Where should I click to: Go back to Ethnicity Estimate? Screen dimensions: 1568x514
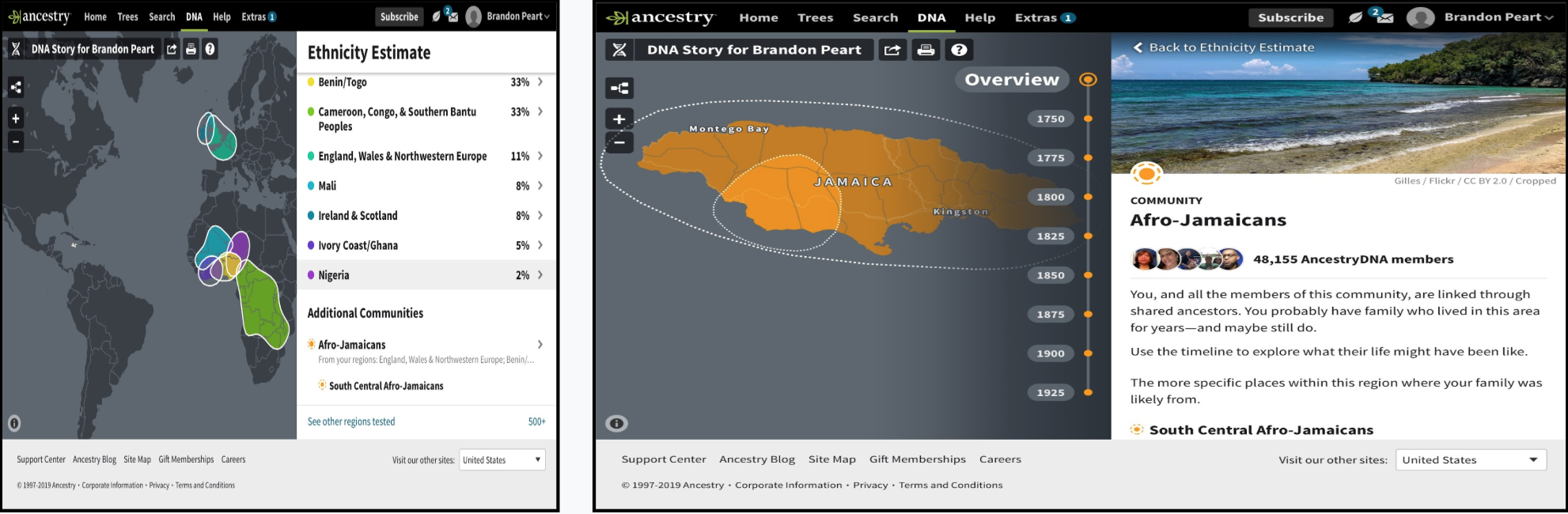click(x=1224, y=47)
